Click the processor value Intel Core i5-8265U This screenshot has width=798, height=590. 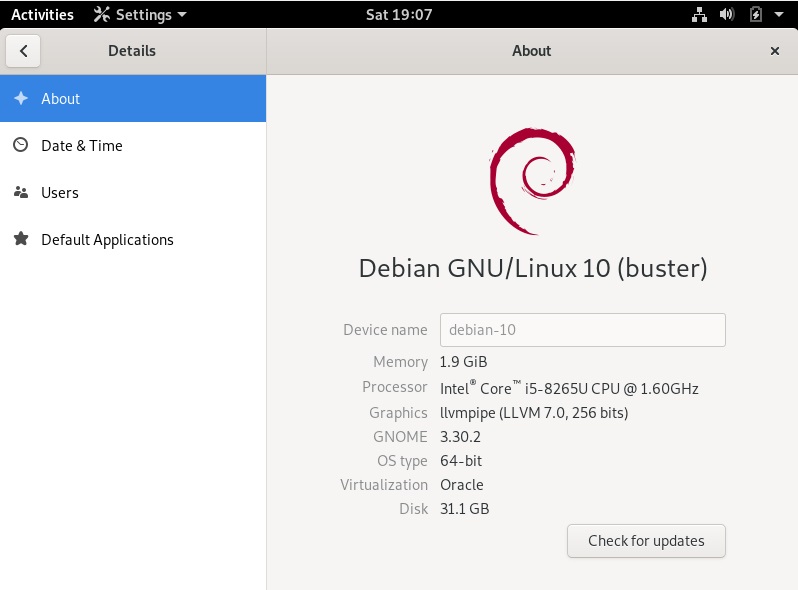(x=569, y=388)
